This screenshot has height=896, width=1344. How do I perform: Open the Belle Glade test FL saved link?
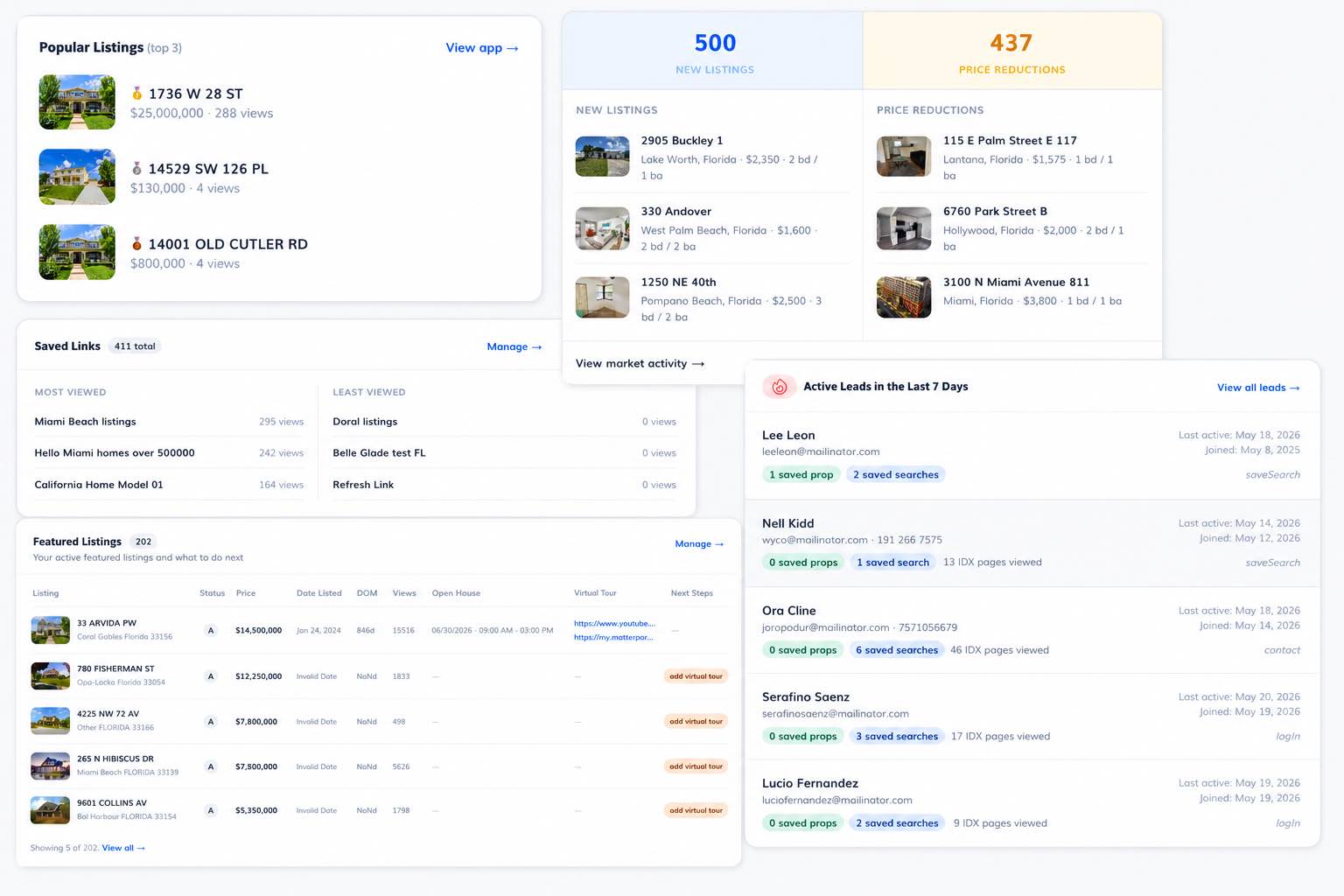pos(379,453)
